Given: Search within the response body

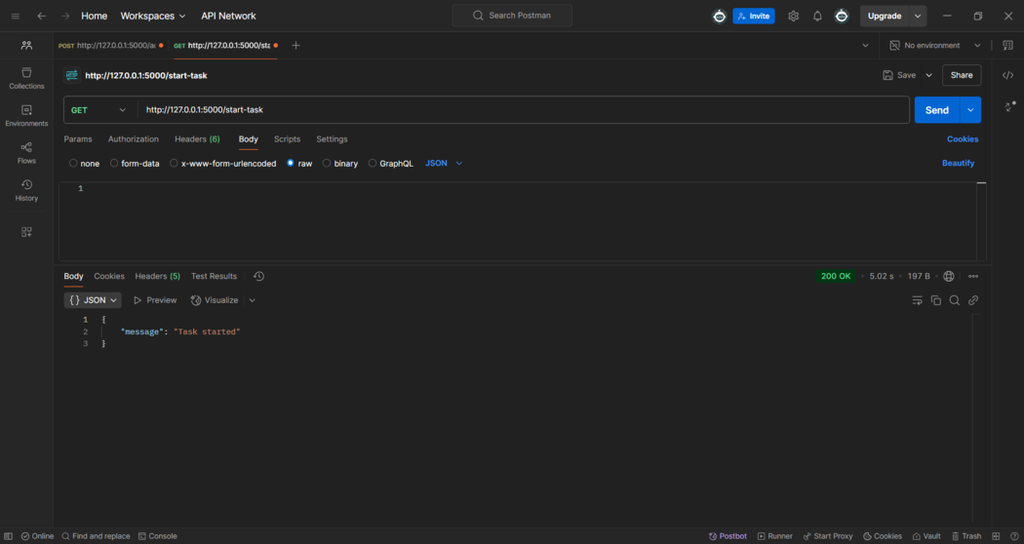Looking at the screenshot, I should pyautogui.click(x=954, y=300).
